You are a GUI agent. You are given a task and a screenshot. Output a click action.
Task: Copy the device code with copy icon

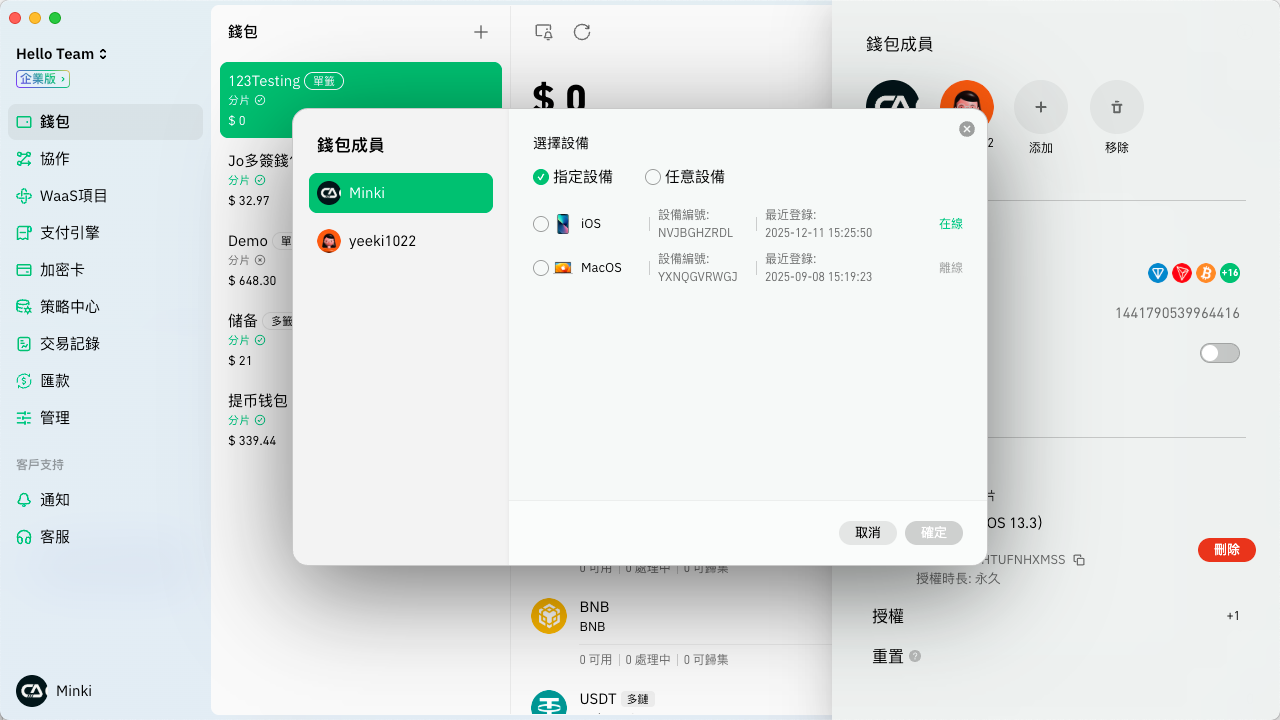point(1079,560)
